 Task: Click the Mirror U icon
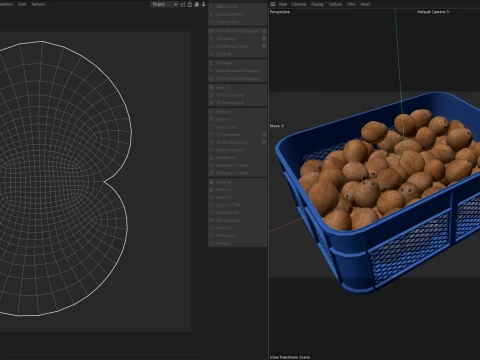(211, 112)
